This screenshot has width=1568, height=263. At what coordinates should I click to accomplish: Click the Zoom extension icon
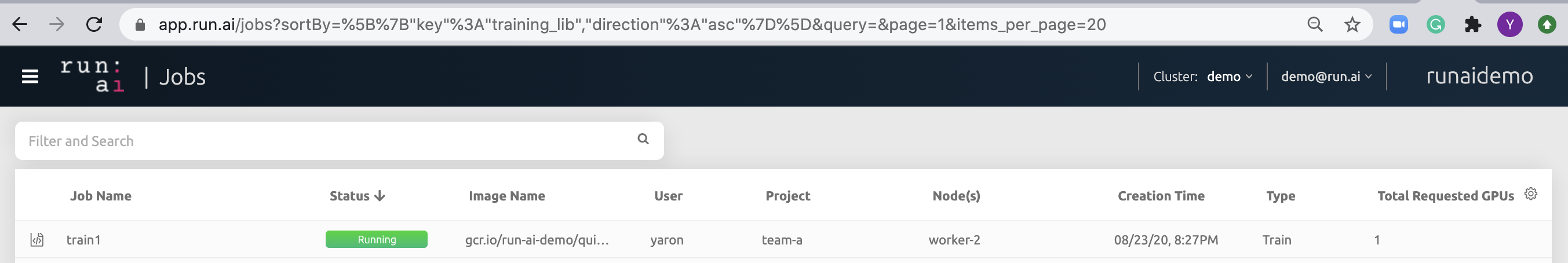(1399, 24)
